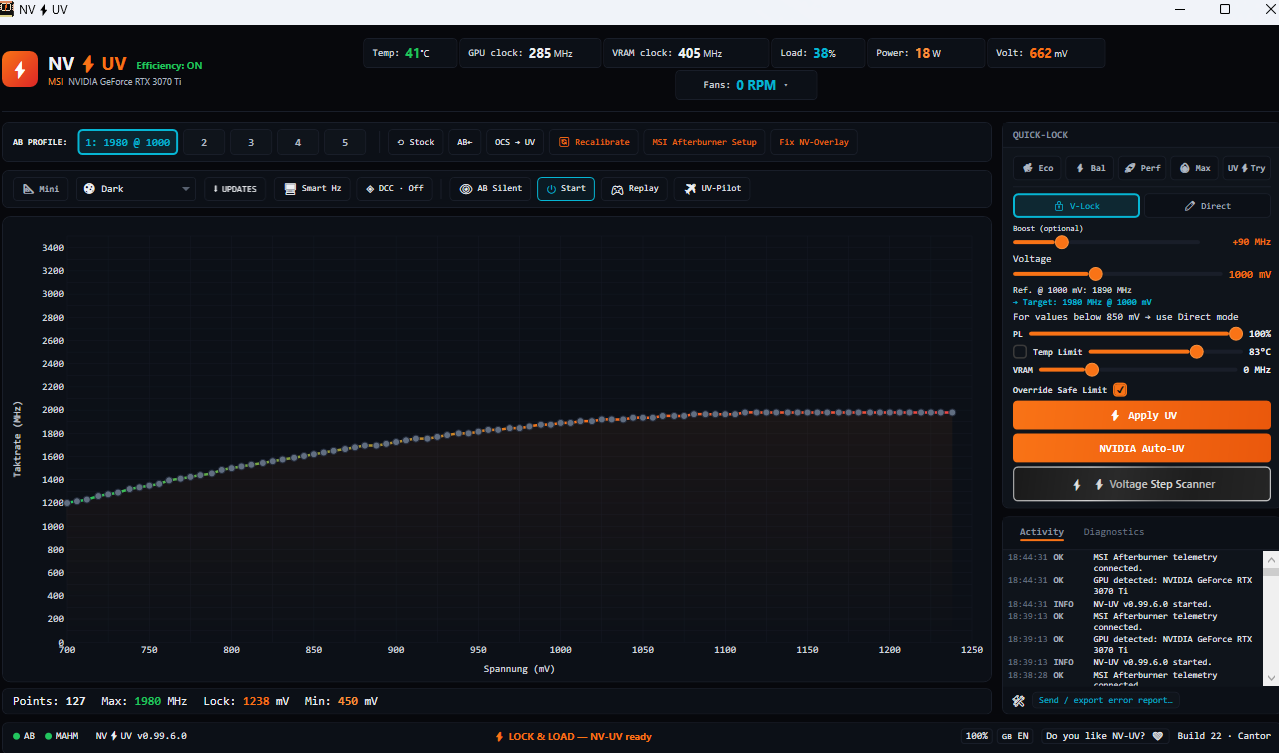The height and width of the screenshot is (753, 1279).
Task: Select the Max quick-lock preset
Action: pyautogui.click(x=1194, y=168)
